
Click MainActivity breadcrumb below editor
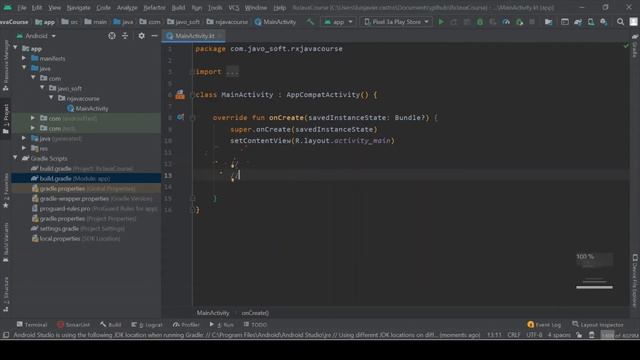(x=213, y=313)
